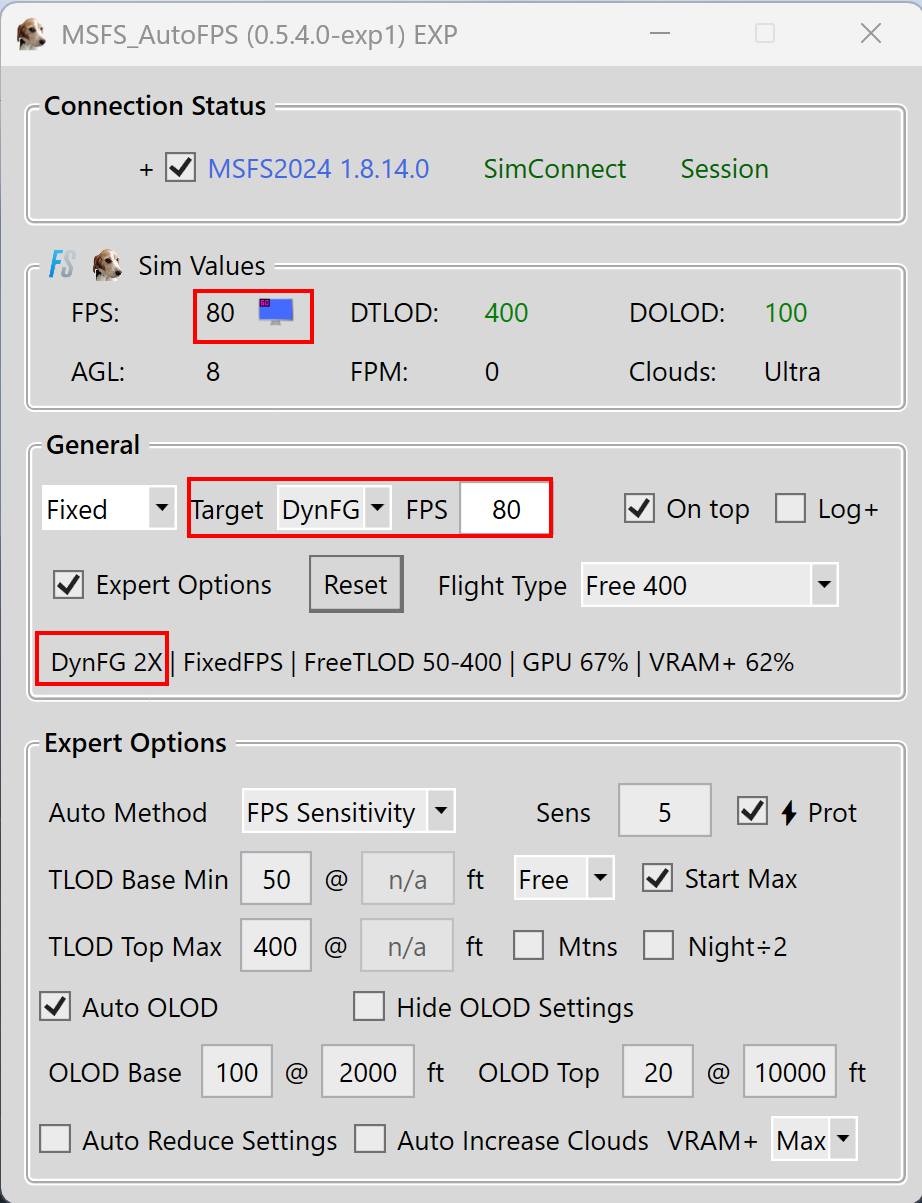The image size is (922, 1203).
Task: Click the target FPS field showing 80
Action: click(505, 509)
